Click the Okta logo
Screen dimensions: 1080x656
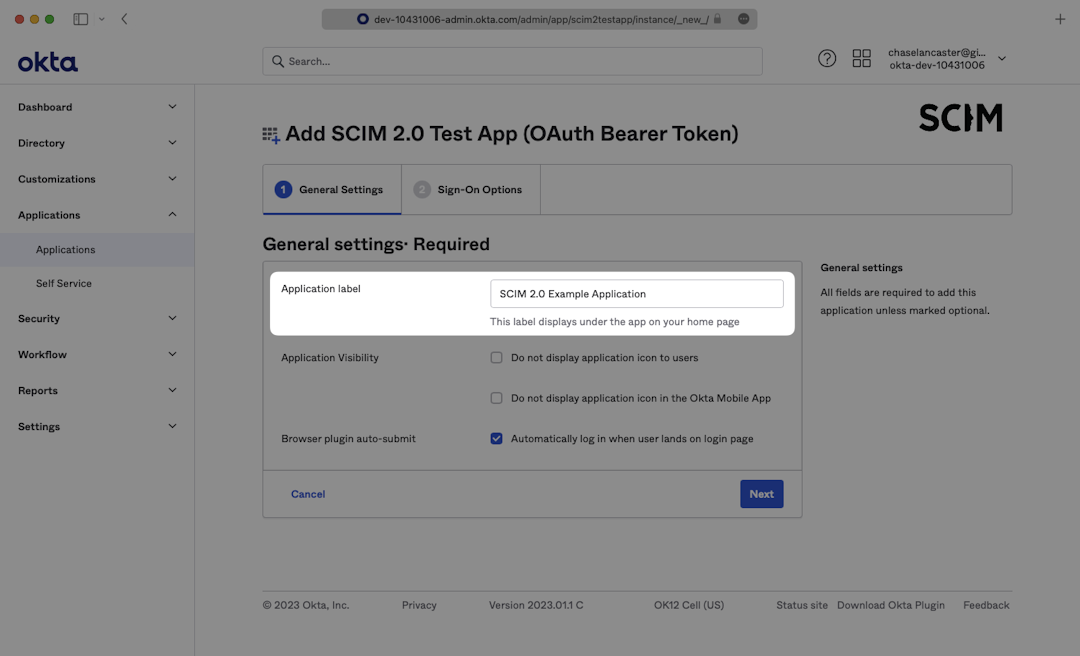(x=47, y=62)
